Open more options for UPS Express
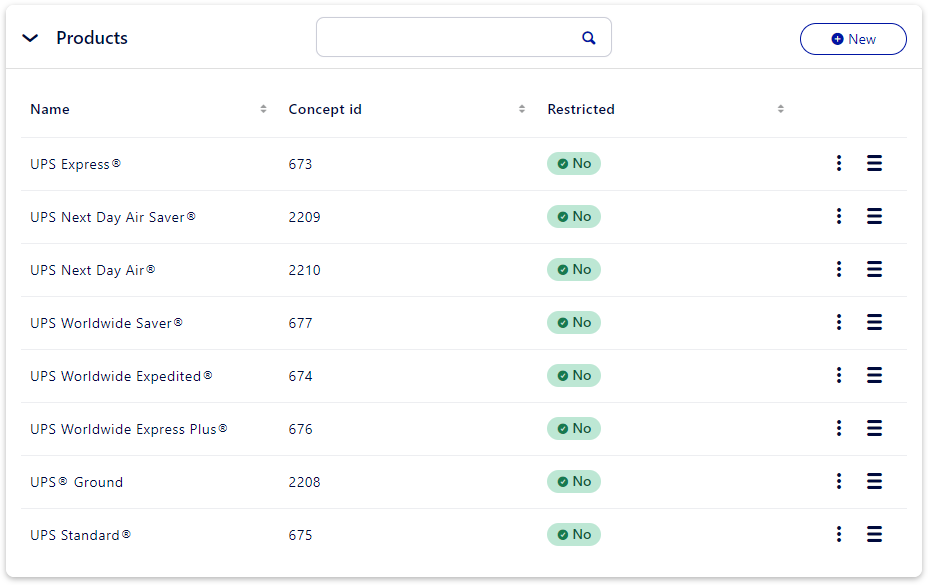 (839, 163)
